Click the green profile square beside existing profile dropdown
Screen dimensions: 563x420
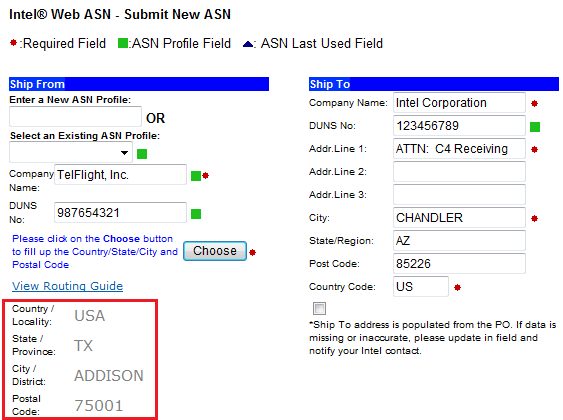pos(142,154)
